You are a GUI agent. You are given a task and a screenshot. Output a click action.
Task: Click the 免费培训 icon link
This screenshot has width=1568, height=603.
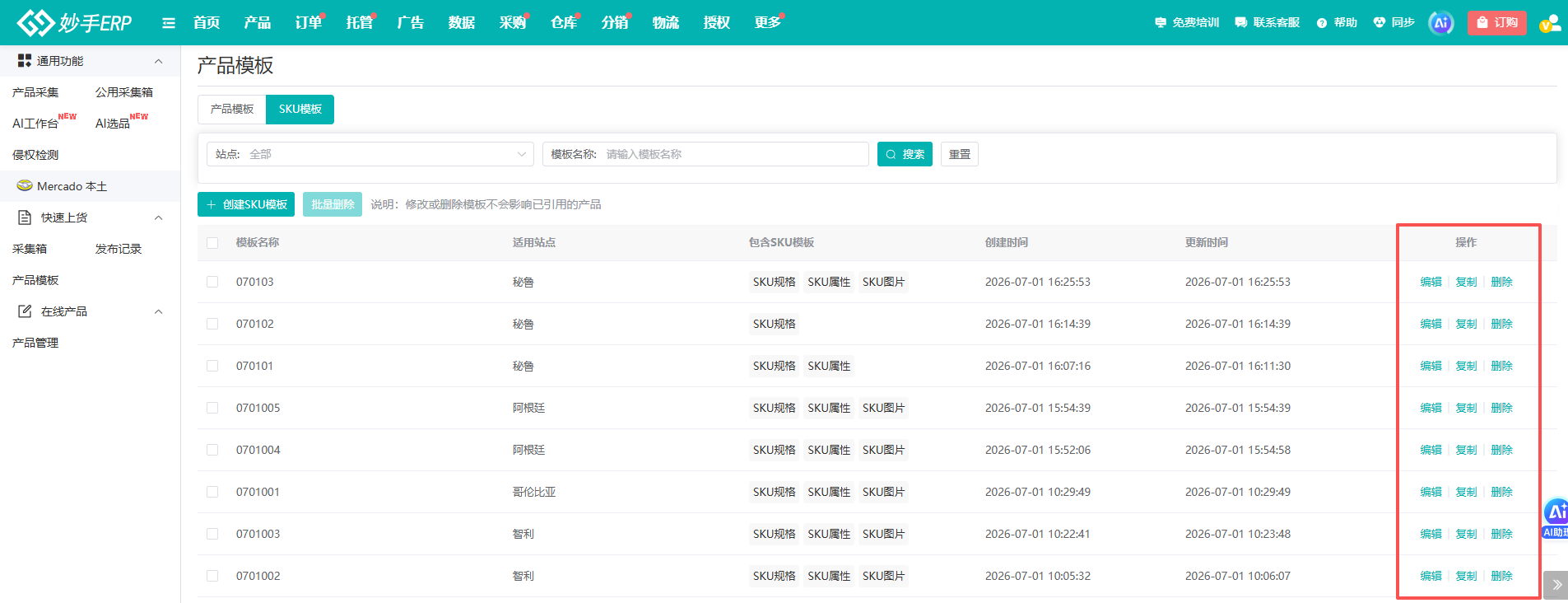click(x=1187, y=22)
